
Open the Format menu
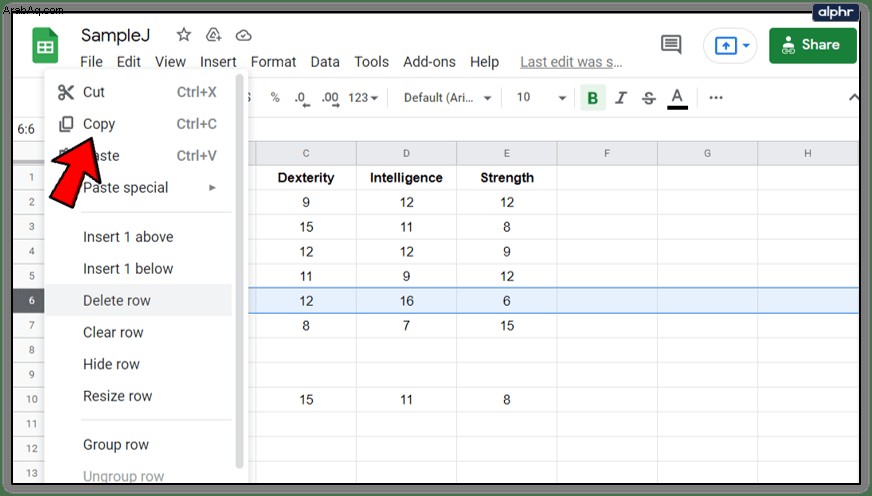point(273,62)
